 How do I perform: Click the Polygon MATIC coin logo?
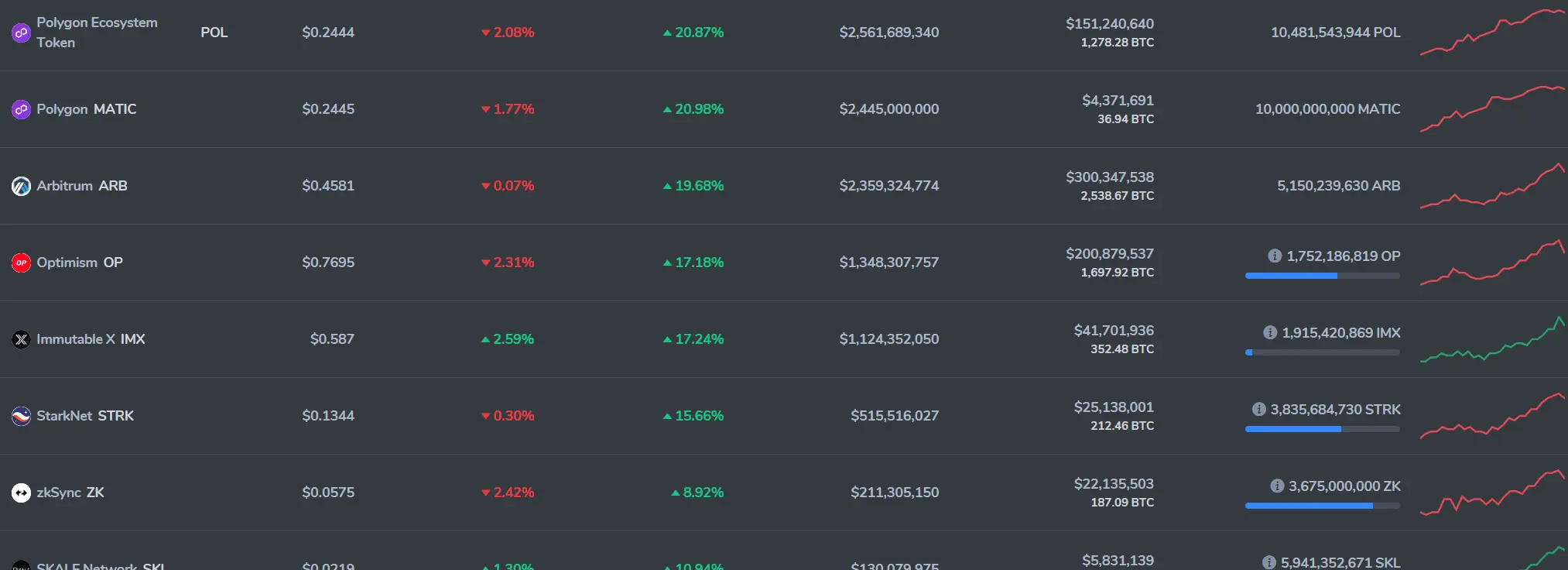click(21, 109)
